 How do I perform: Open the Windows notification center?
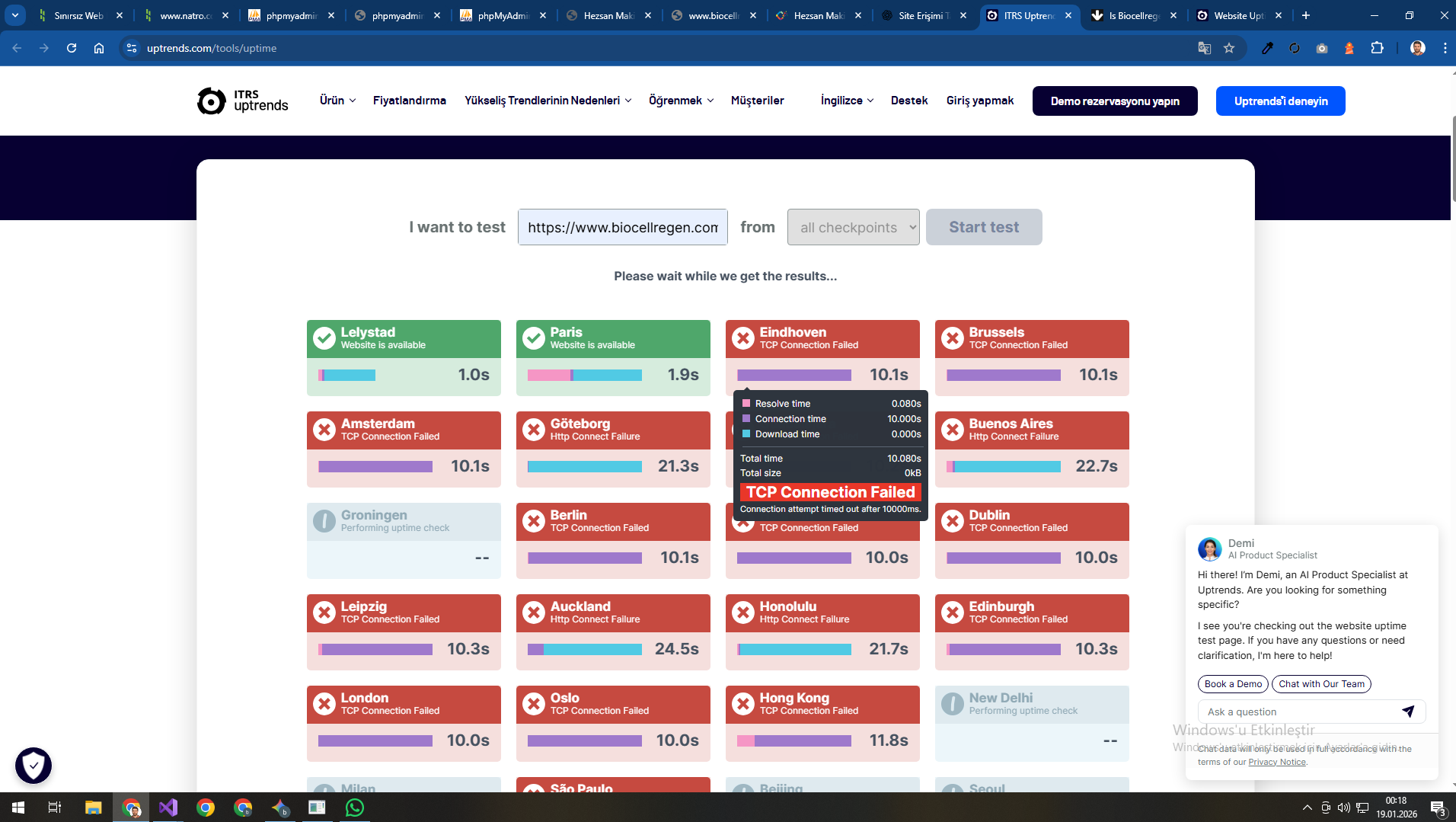point(1438,808)
